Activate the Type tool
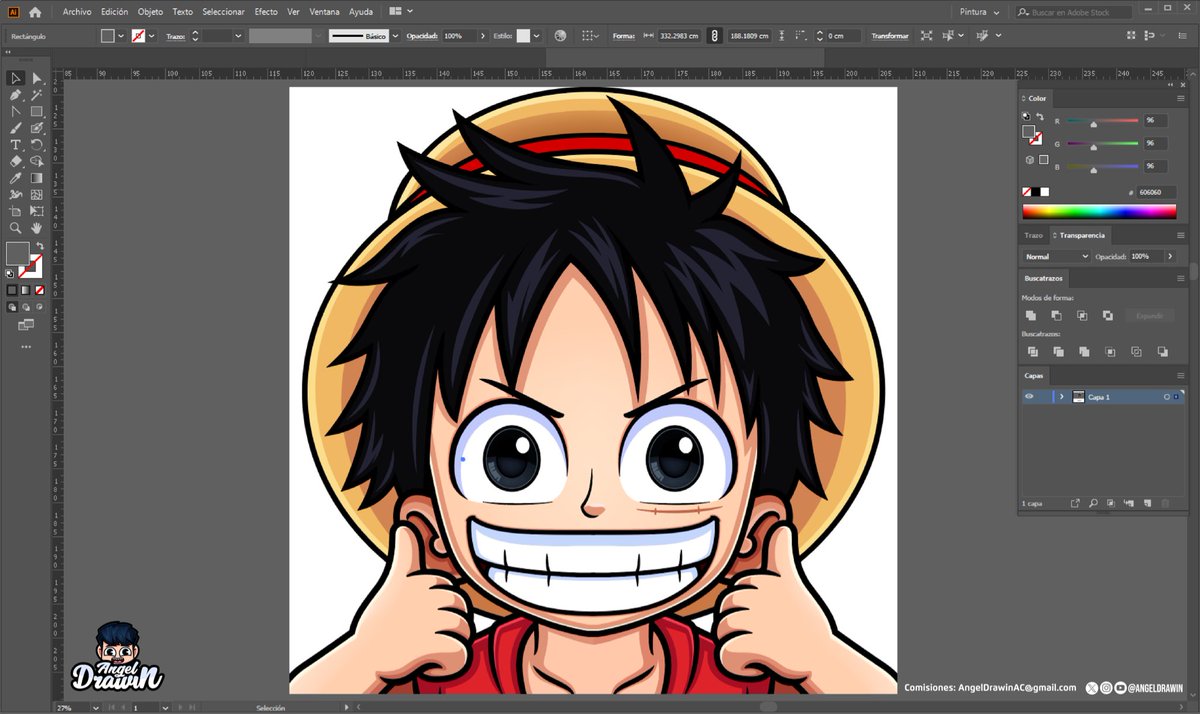Viewport: 1200px width, 714px height. point(14,146)
